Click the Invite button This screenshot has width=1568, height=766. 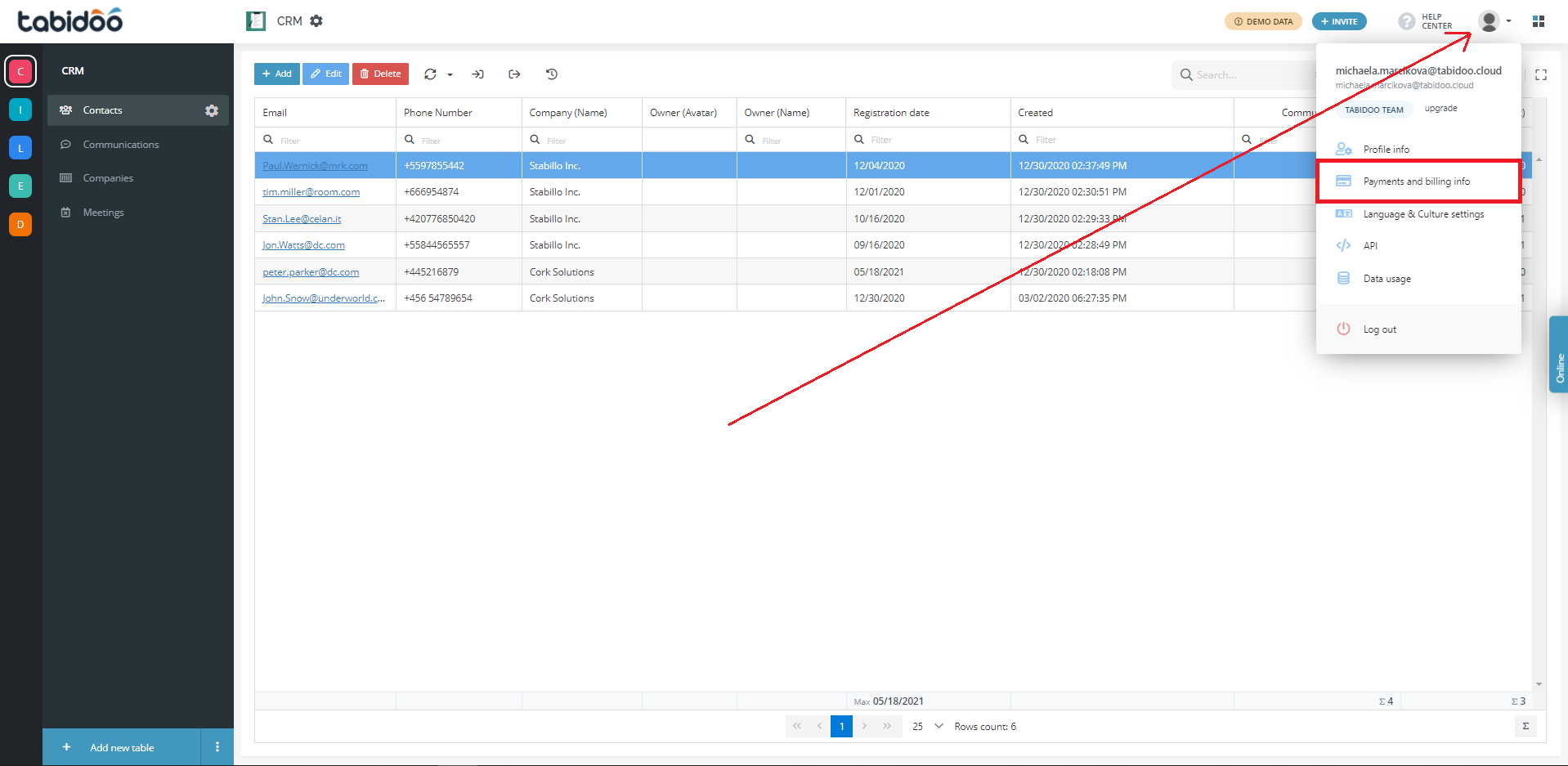[x=1339, y=21]
